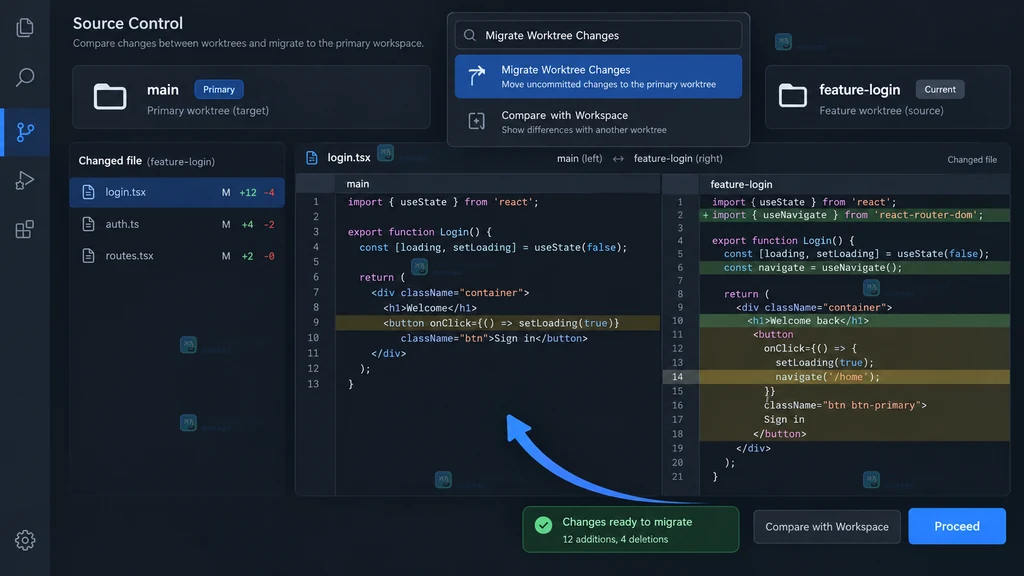Open the login.tsx diff tab
1024x576 pixels.
[349, 157]
